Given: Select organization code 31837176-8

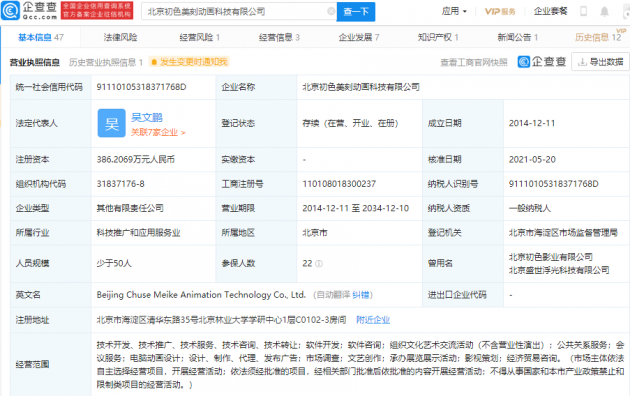Looking at the screenshot, I should click(x=121, y=184).
